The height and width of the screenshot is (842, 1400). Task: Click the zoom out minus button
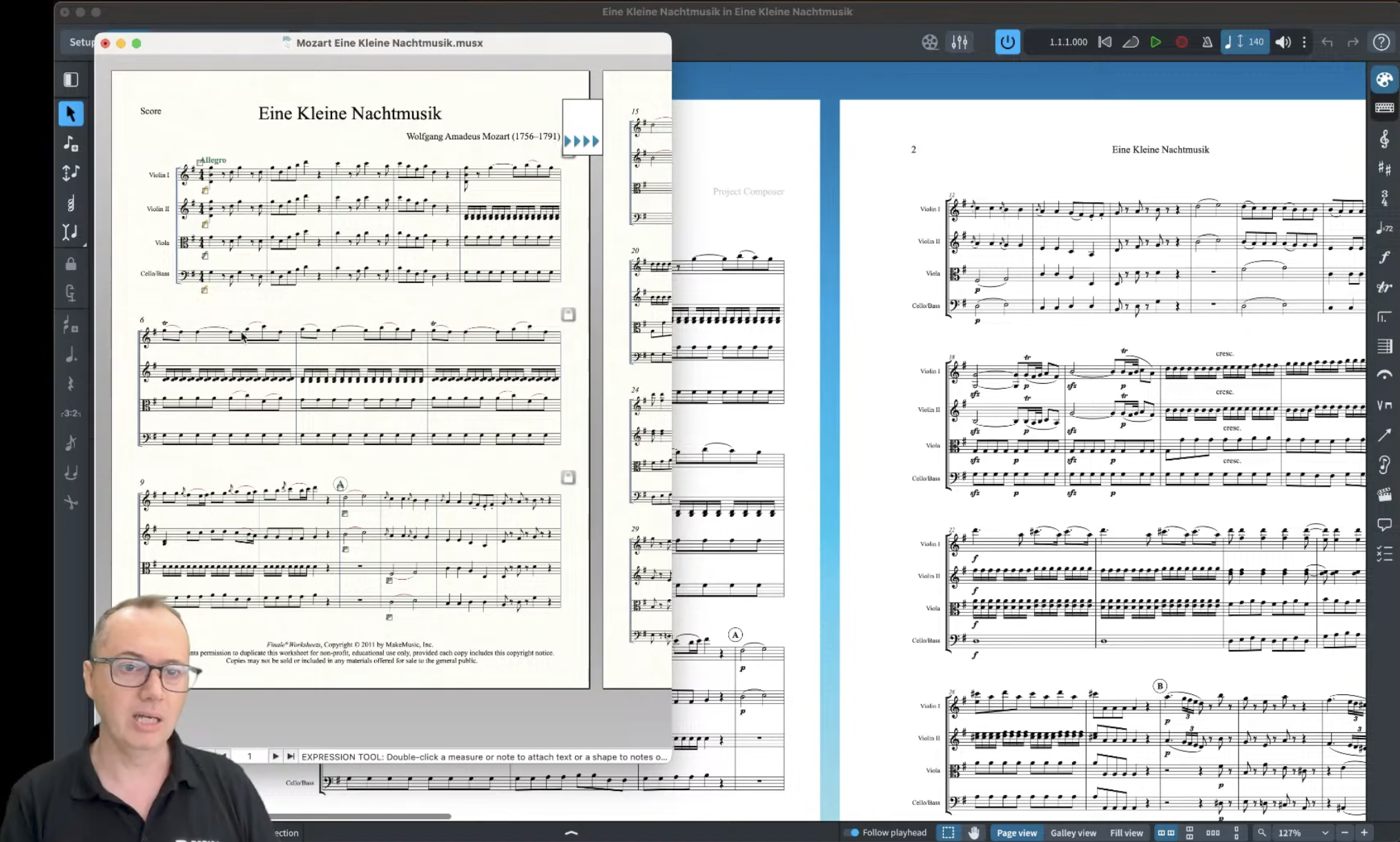[x=1345, y=833]
